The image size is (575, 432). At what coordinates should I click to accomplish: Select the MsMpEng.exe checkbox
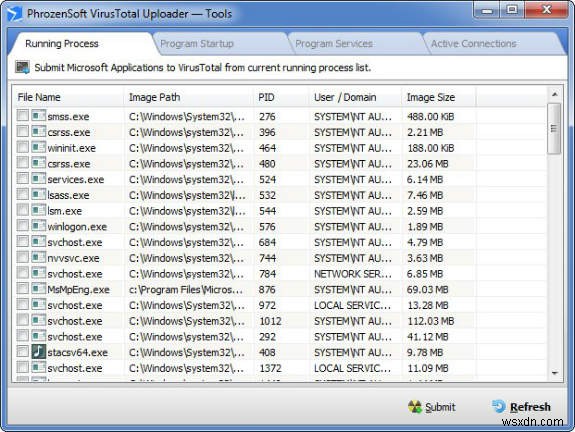click(22, 289)
